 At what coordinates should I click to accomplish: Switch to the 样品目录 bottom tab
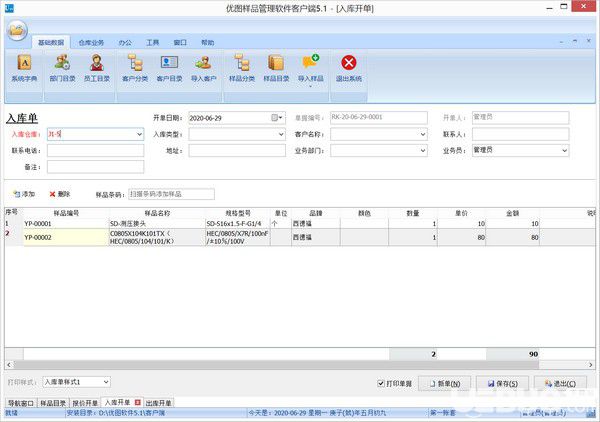(53, 403)
